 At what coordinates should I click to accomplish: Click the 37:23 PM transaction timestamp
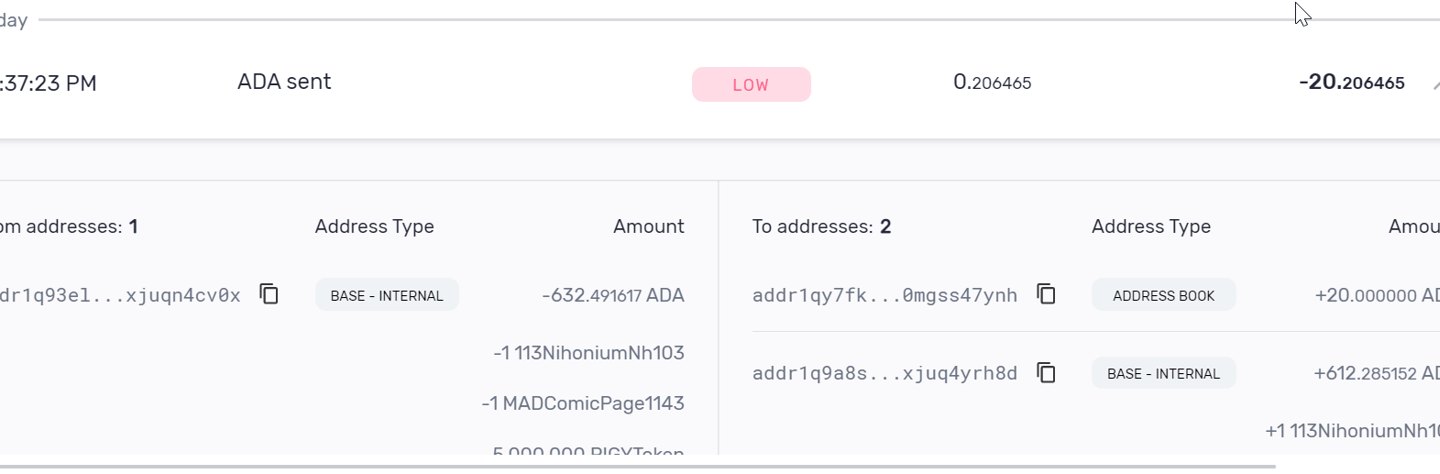[x=48, y=84]
